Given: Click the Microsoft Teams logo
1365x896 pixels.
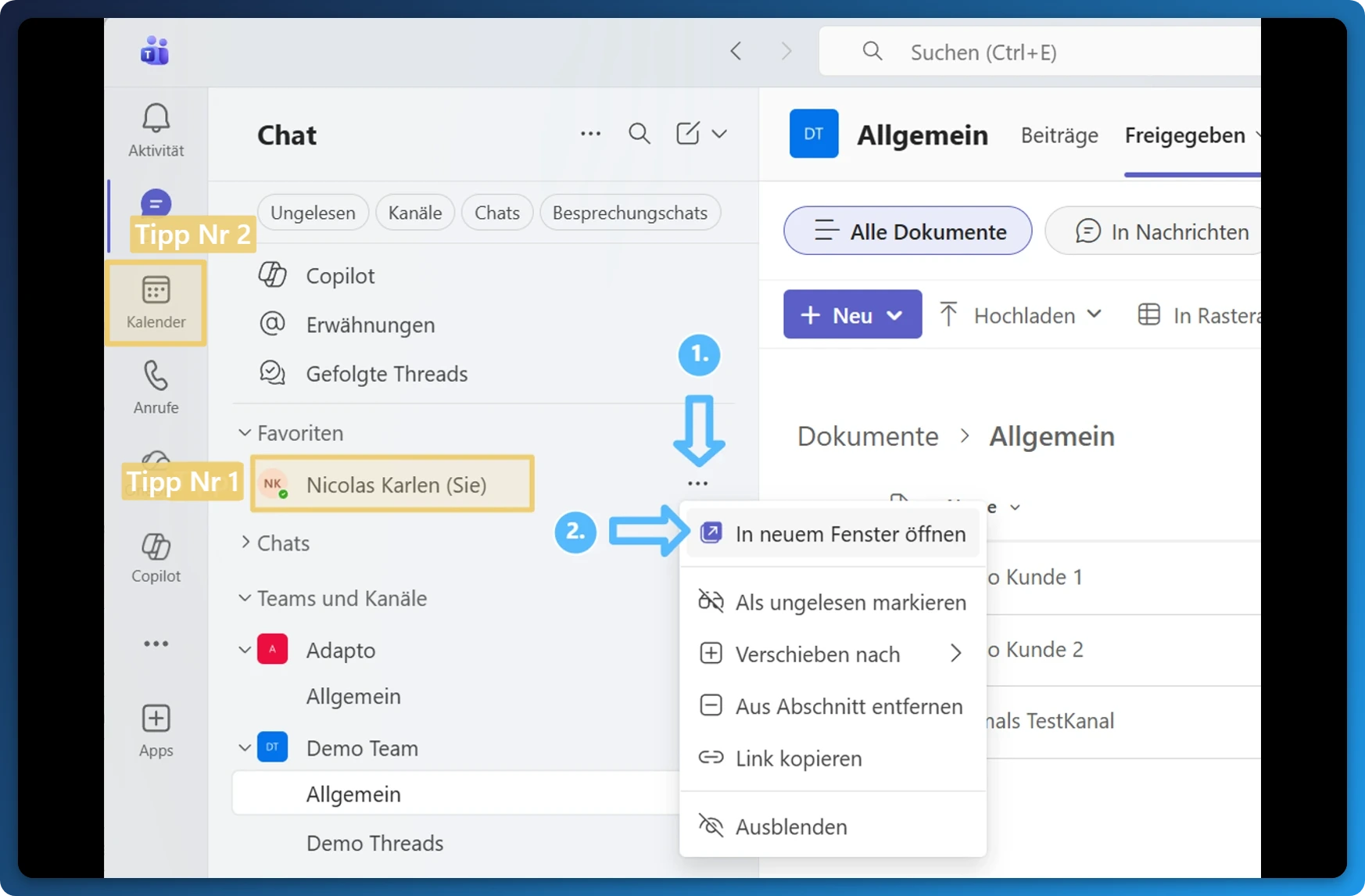Looking at the screenshot, I should pos(155,52).
